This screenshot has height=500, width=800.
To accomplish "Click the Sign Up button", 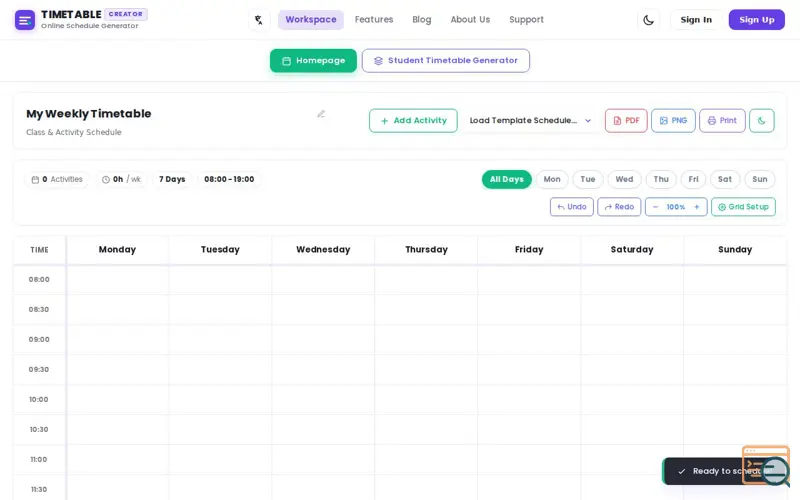I will click(757, 20).
